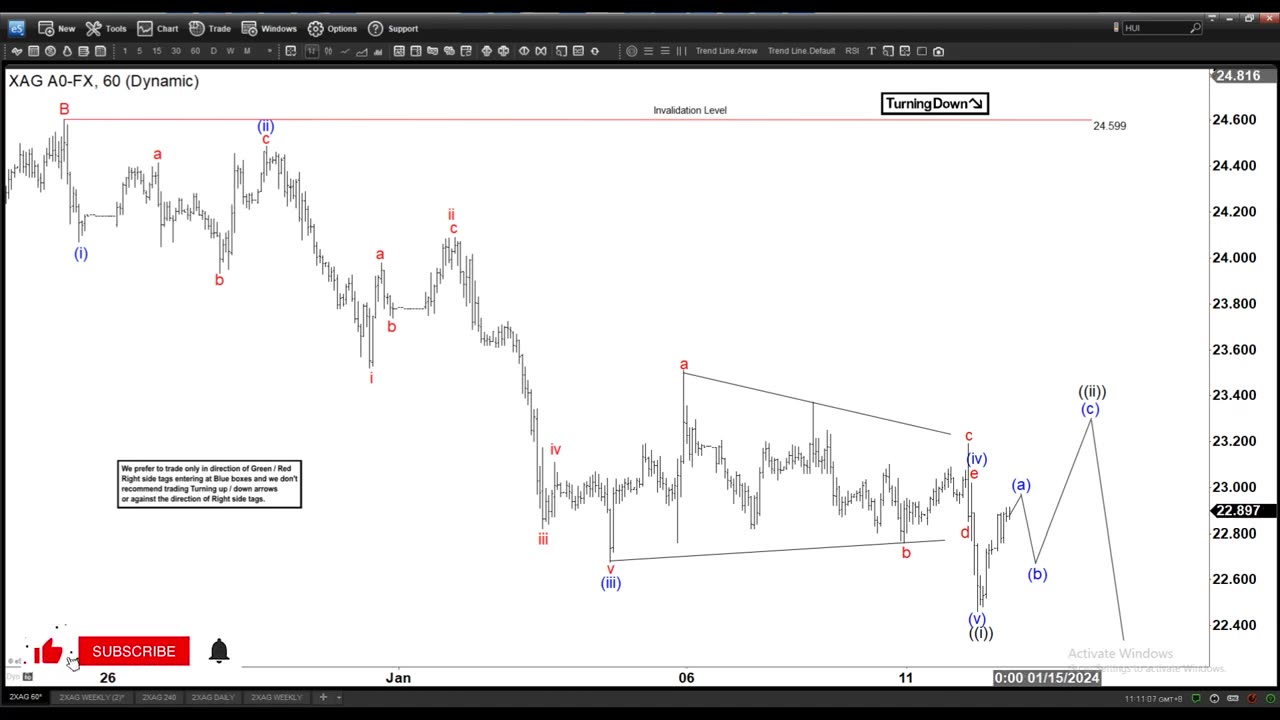Viewport: 1280px width, 720px height.
Task: Select the Trend Line Default tool
Action: pyautogui.click(x=801, y=51)
